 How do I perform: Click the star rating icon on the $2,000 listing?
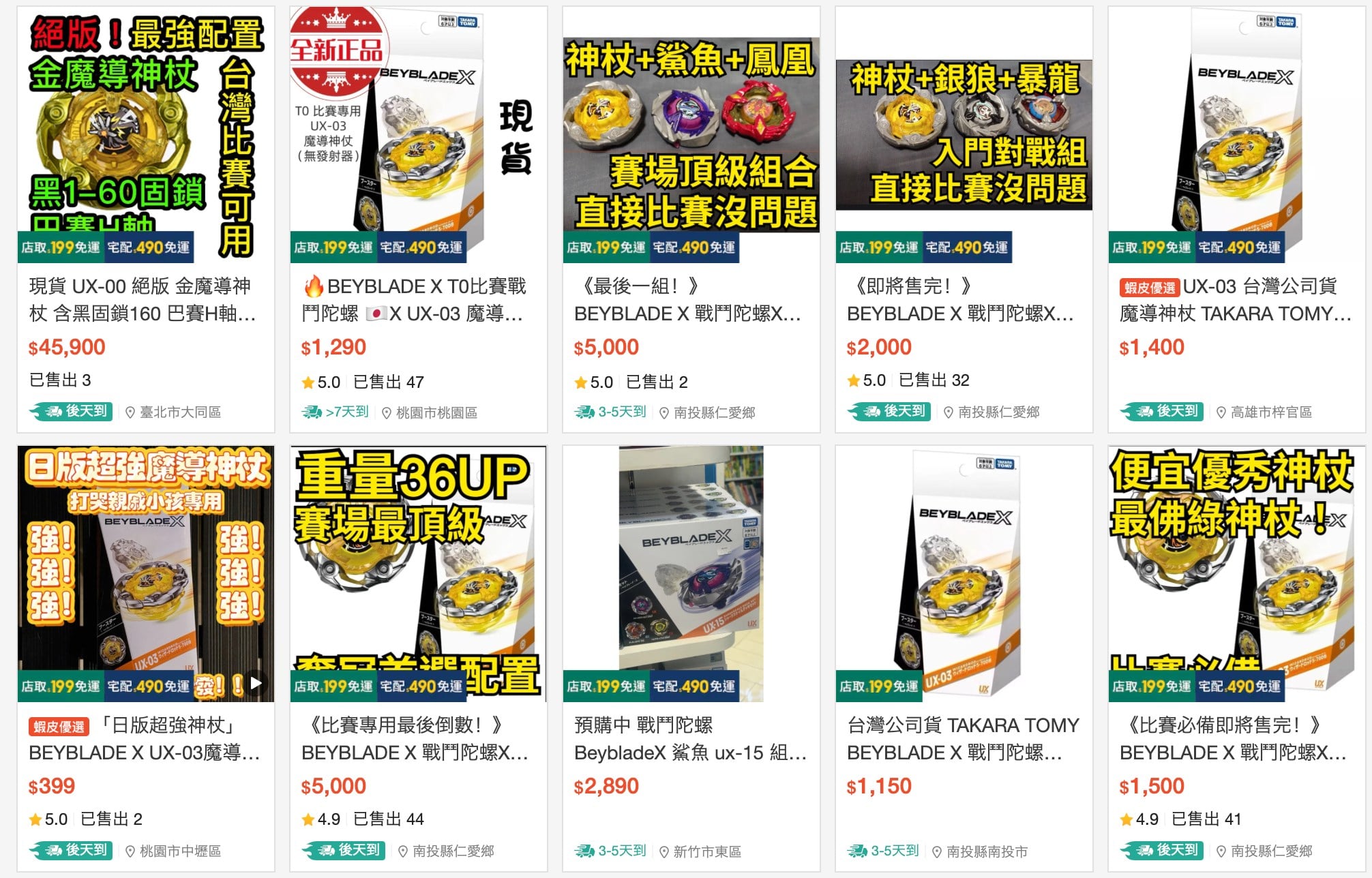coord(853,380)
